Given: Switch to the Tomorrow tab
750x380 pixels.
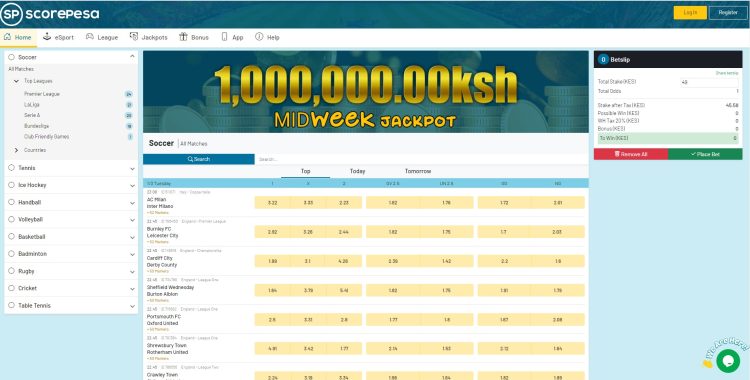Looking at the screenshot, I should [x=418, y=171].
